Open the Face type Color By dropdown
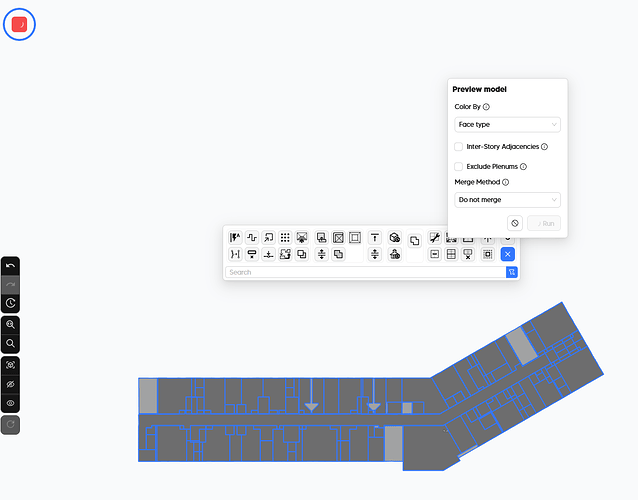This screenshot has height=500, width=638. click(507, 124)
